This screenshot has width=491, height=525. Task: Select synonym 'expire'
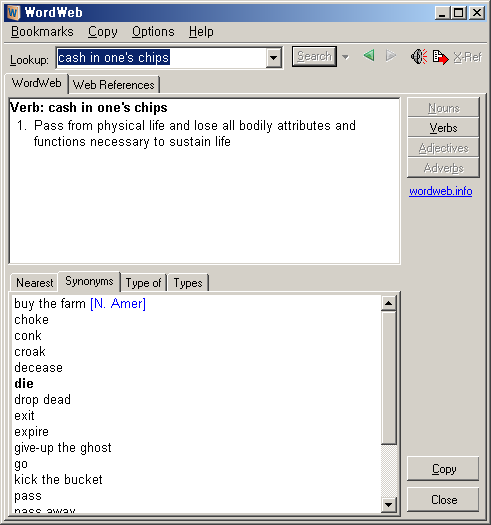click(31, 432)
